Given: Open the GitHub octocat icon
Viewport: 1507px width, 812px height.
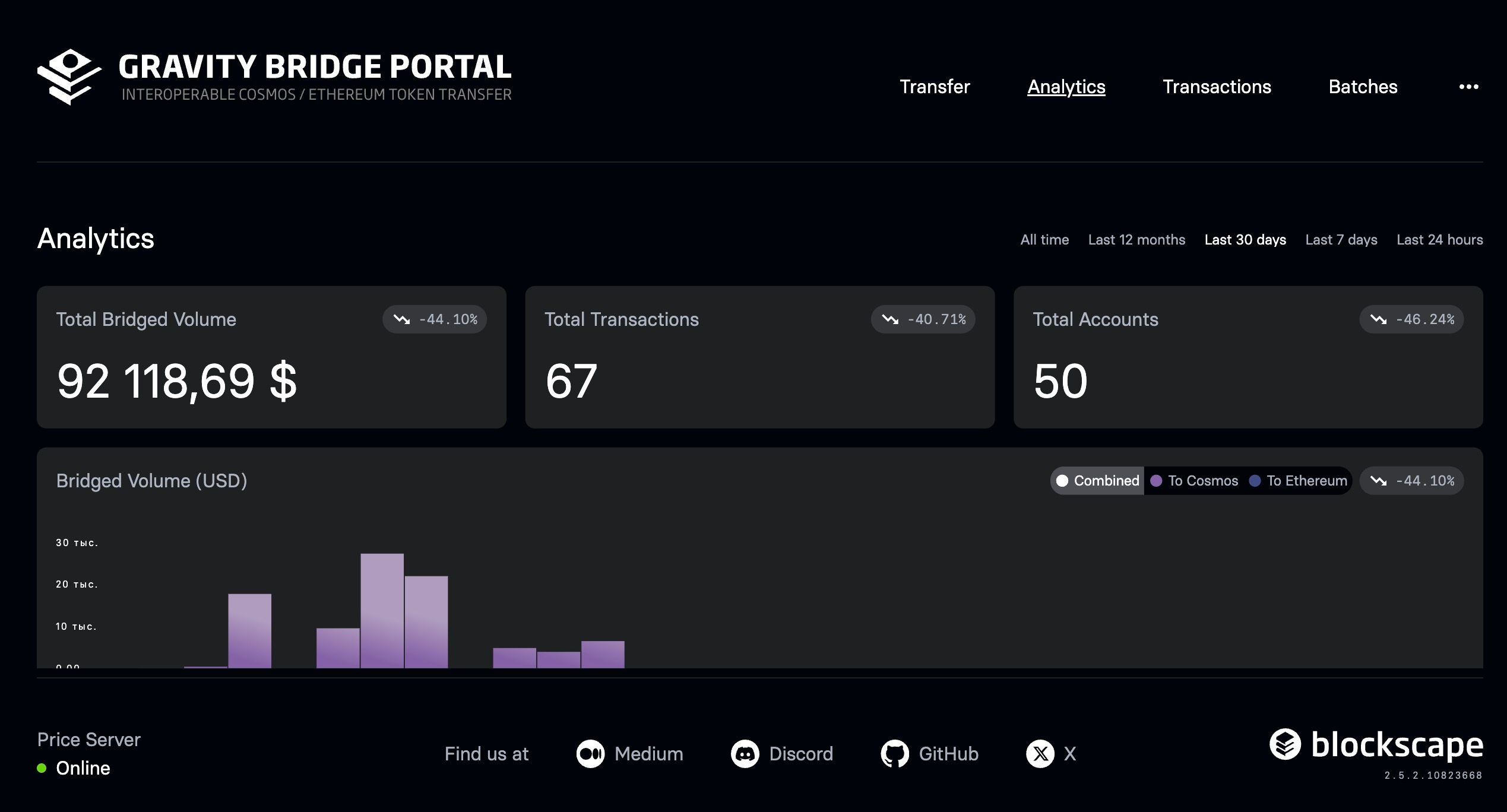Looking at the screenshot, I should click(894, 754).
